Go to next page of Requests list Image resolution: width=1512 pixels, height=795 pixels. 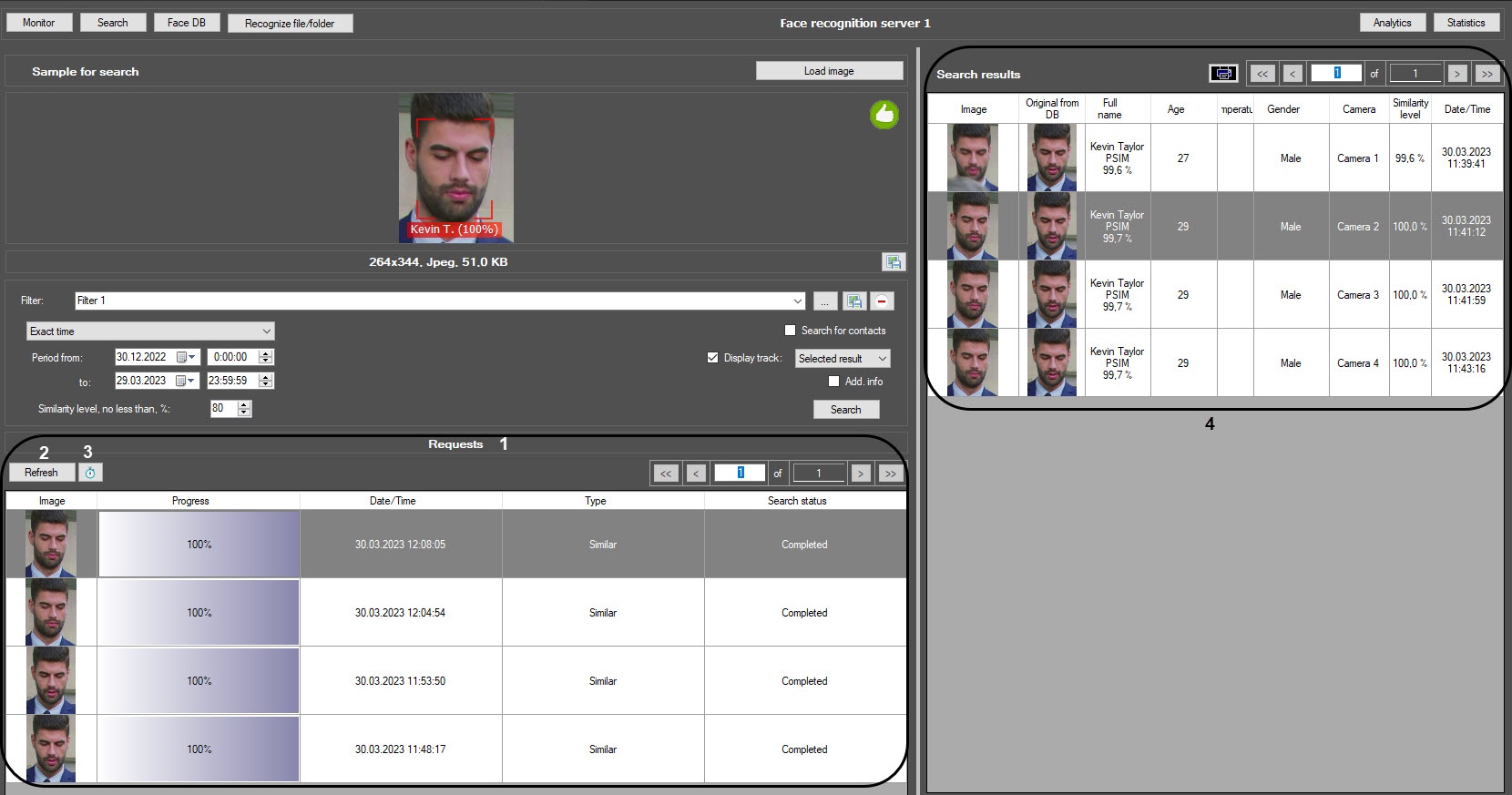[860, 474]
